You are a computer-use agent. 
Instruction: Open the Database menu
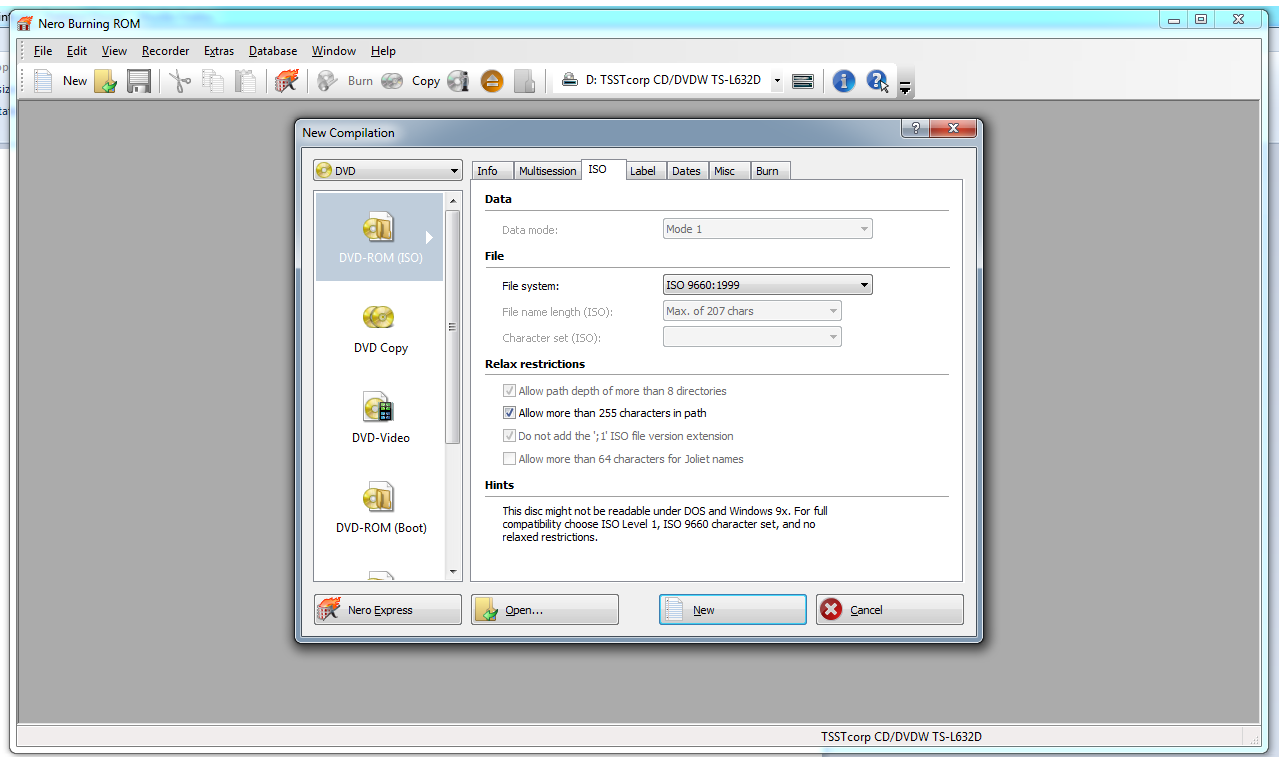273,51
